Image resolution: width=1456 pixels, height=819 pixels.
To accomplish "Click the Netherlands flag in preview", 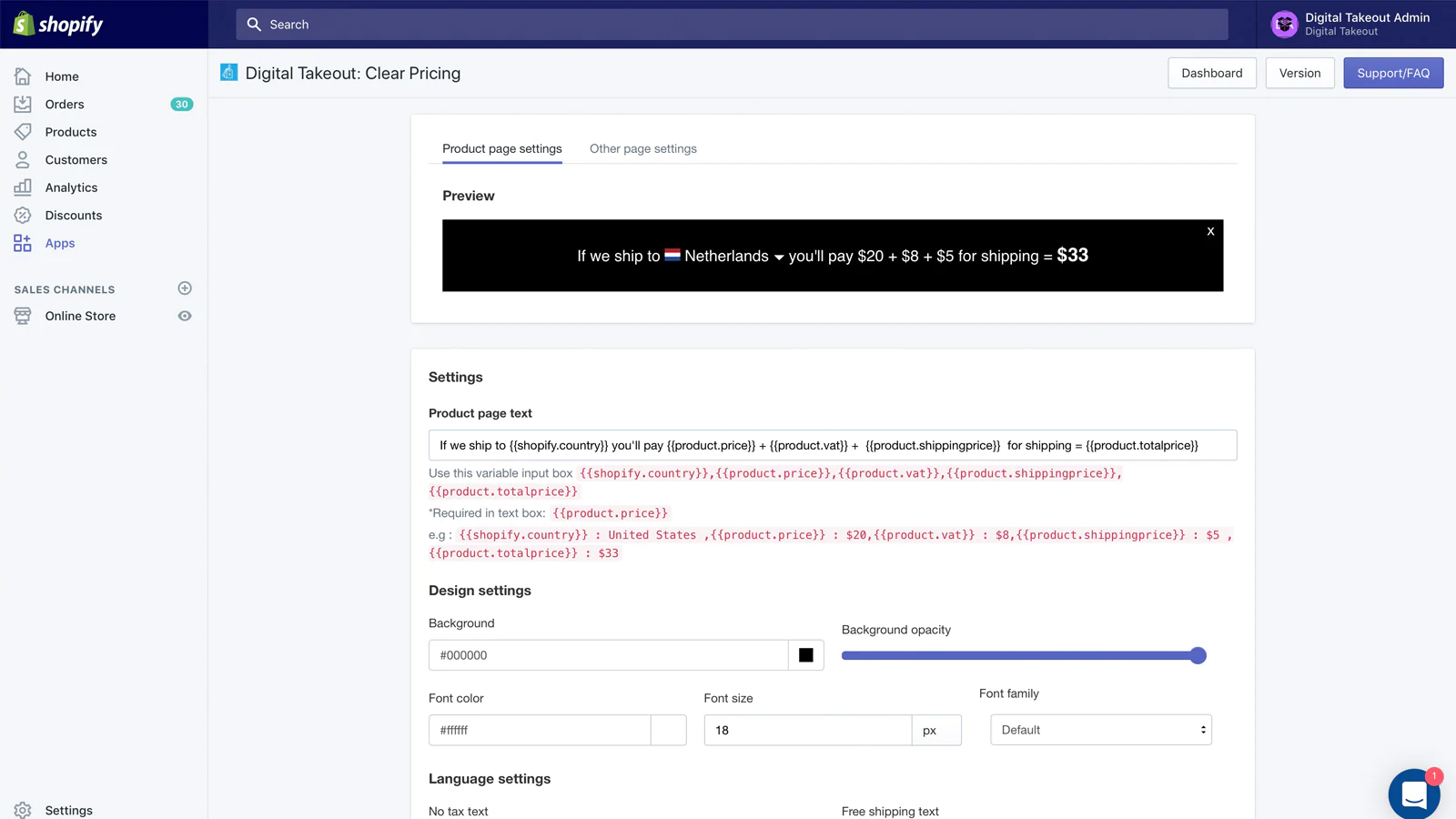I will point(672,256).
